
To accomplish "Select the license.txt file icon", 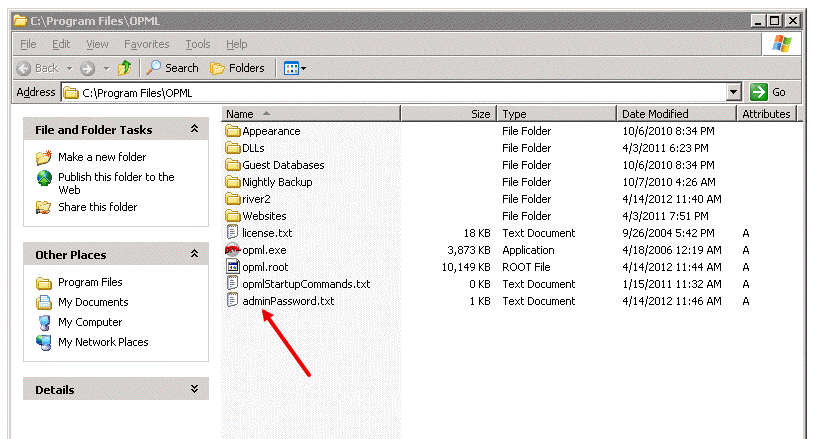I will (x=233, y=233).
